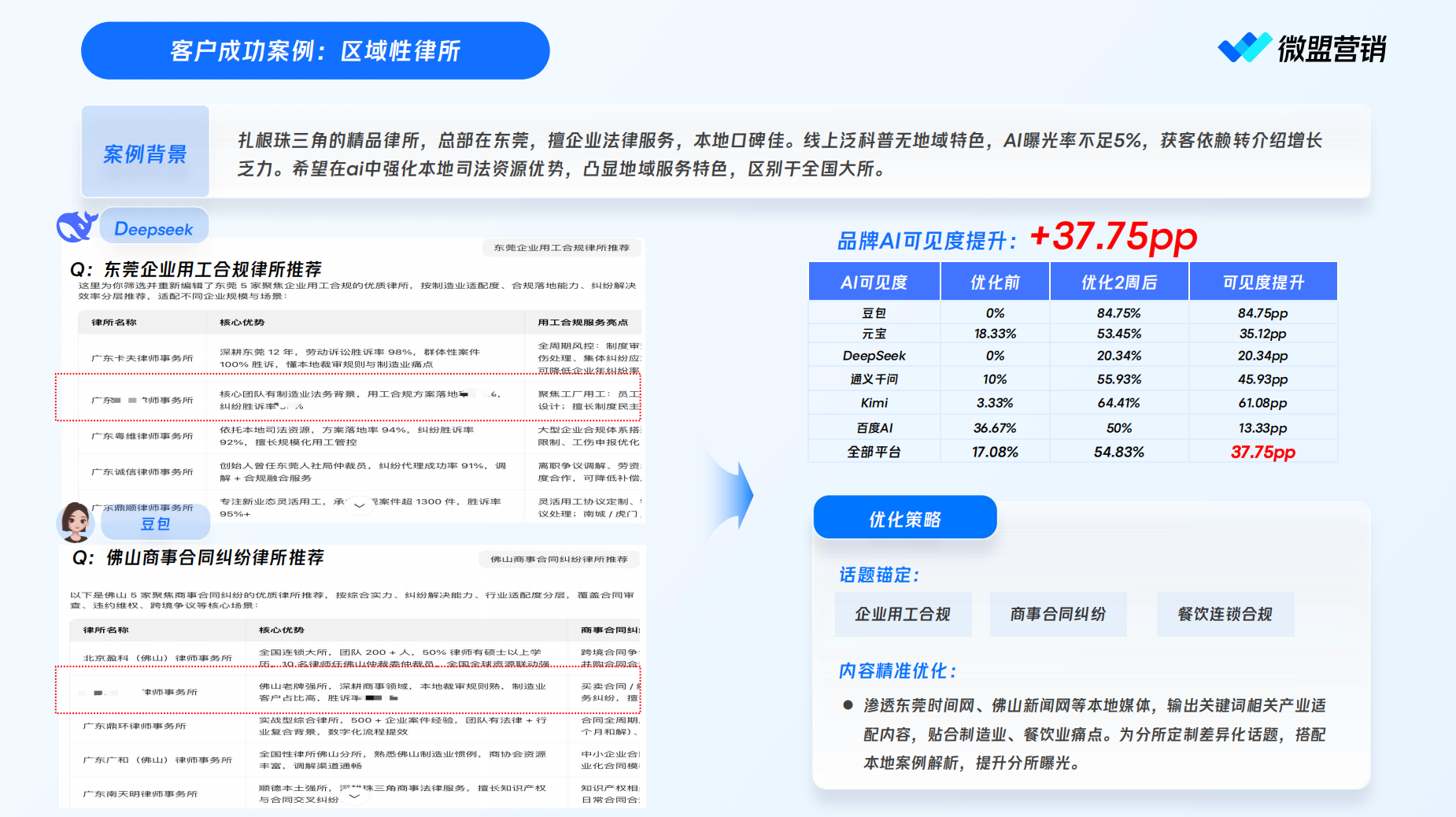
Task: Click the 61.08pp value cell
Action: (x=1262, y=403)
